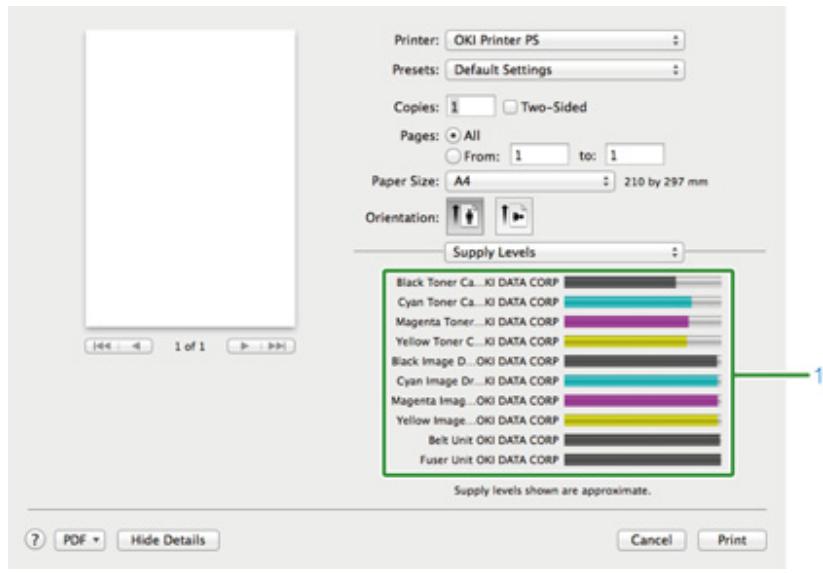The height and width of the screenshot is (573, 823).
Task: Click the Copies input field
Action: tap(470, 106)
